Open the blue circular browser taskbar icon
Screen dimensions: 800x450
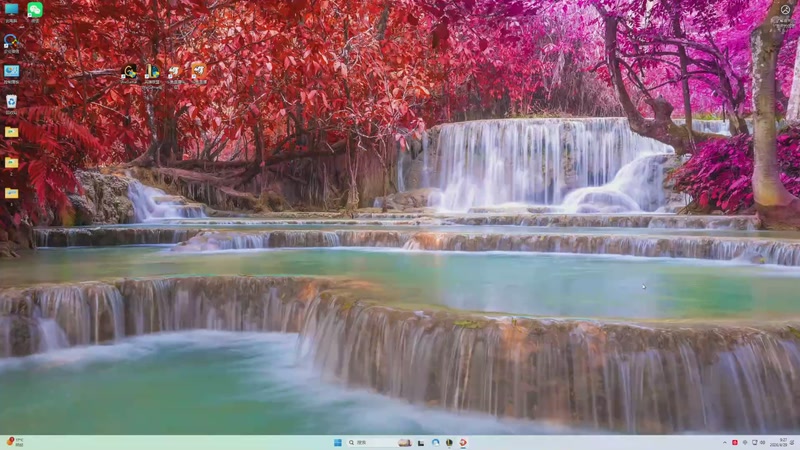coord(435,442)
